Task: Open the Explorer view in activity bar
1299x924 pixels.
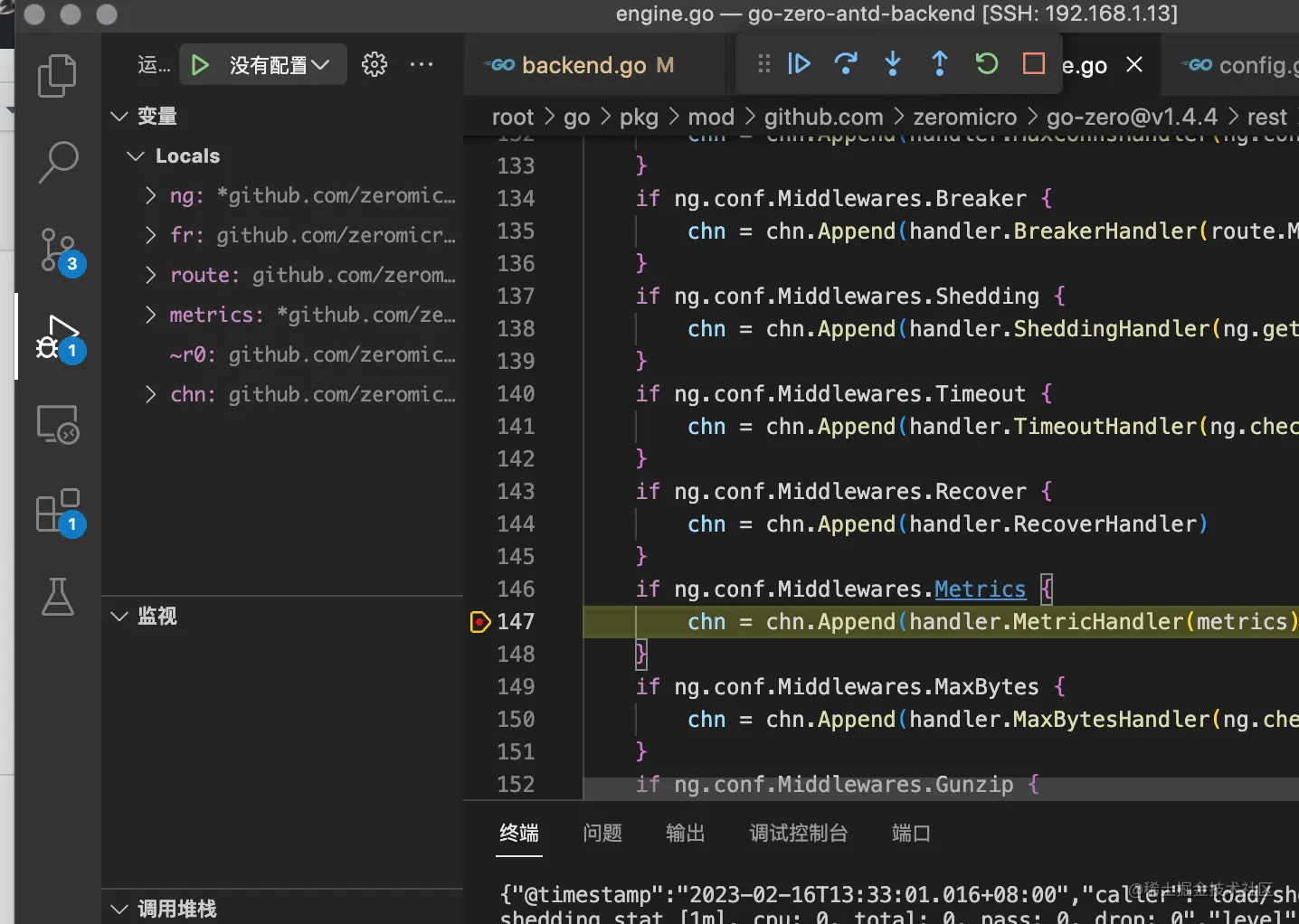Action: [58, 76]
